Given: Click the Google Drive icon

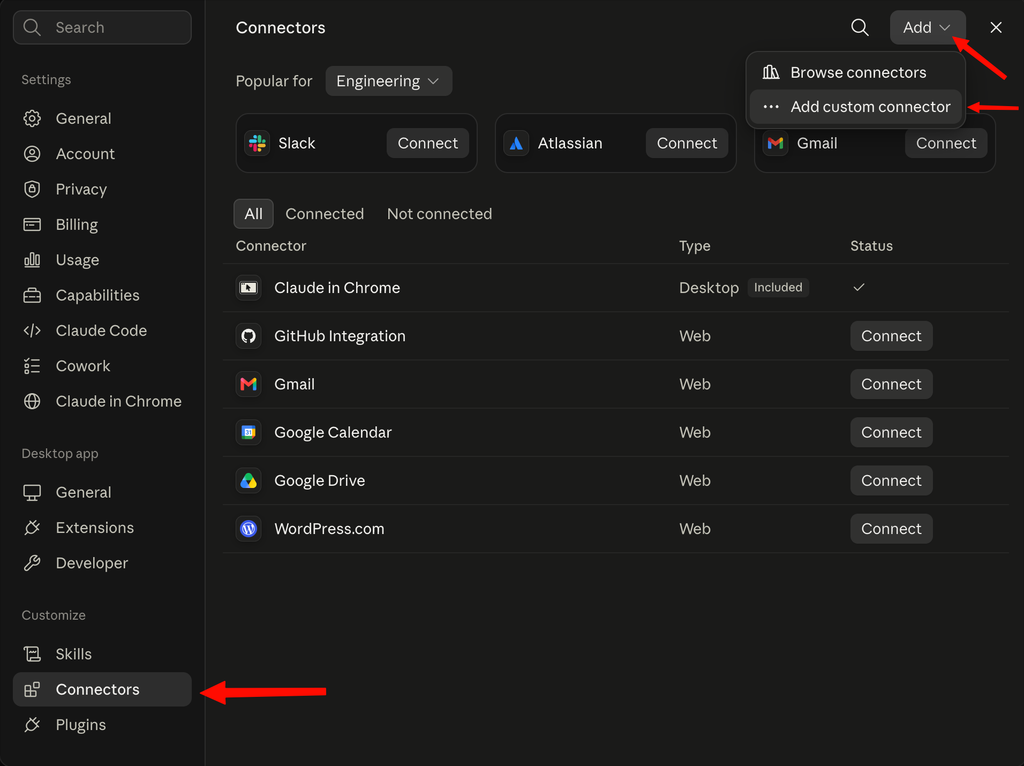Looking at the screenshot, I should click(249, 481).
